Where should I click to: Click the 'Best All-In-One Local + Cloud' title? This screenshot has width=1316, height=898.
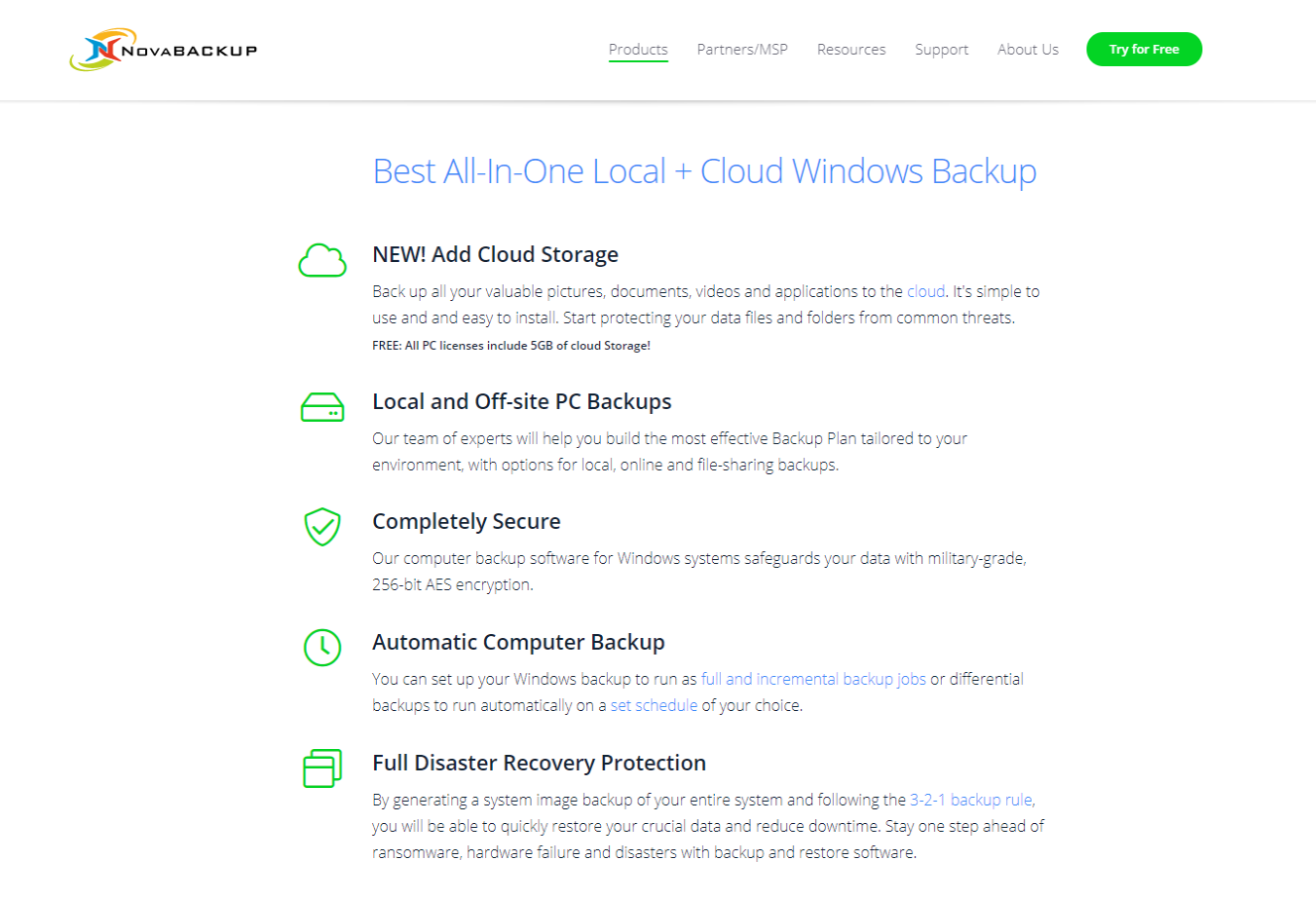pos(704,171)
